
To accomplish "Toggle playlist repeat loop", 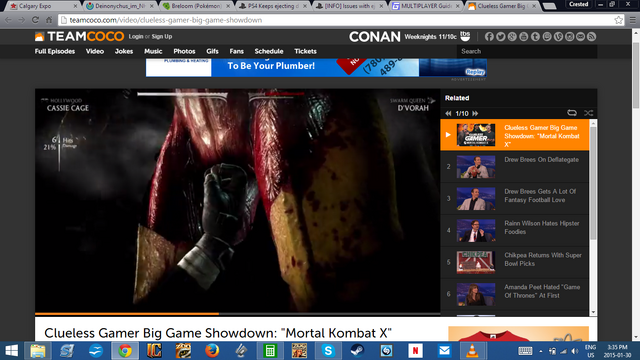I will click(572, 113).
